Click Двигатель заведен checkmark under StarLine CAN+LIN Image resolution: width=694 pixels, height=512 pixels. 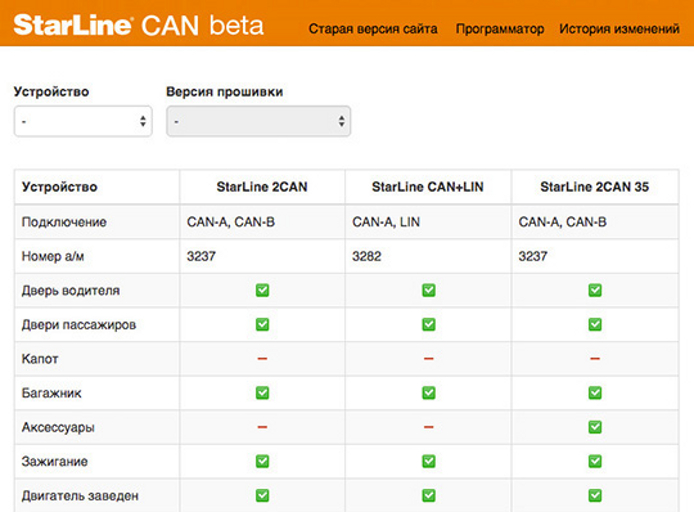(428, 496)
